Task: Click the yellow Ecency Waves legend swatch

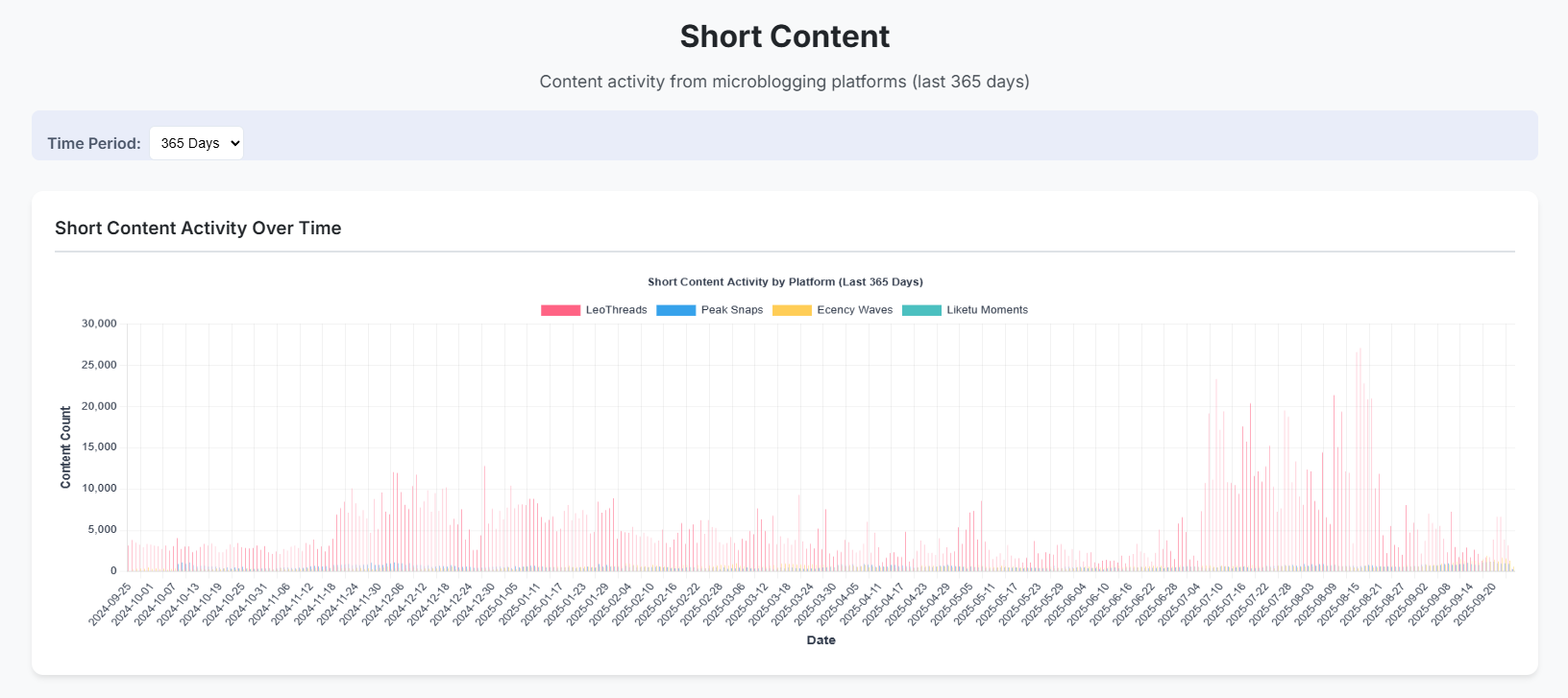Action: pos(792,310)
